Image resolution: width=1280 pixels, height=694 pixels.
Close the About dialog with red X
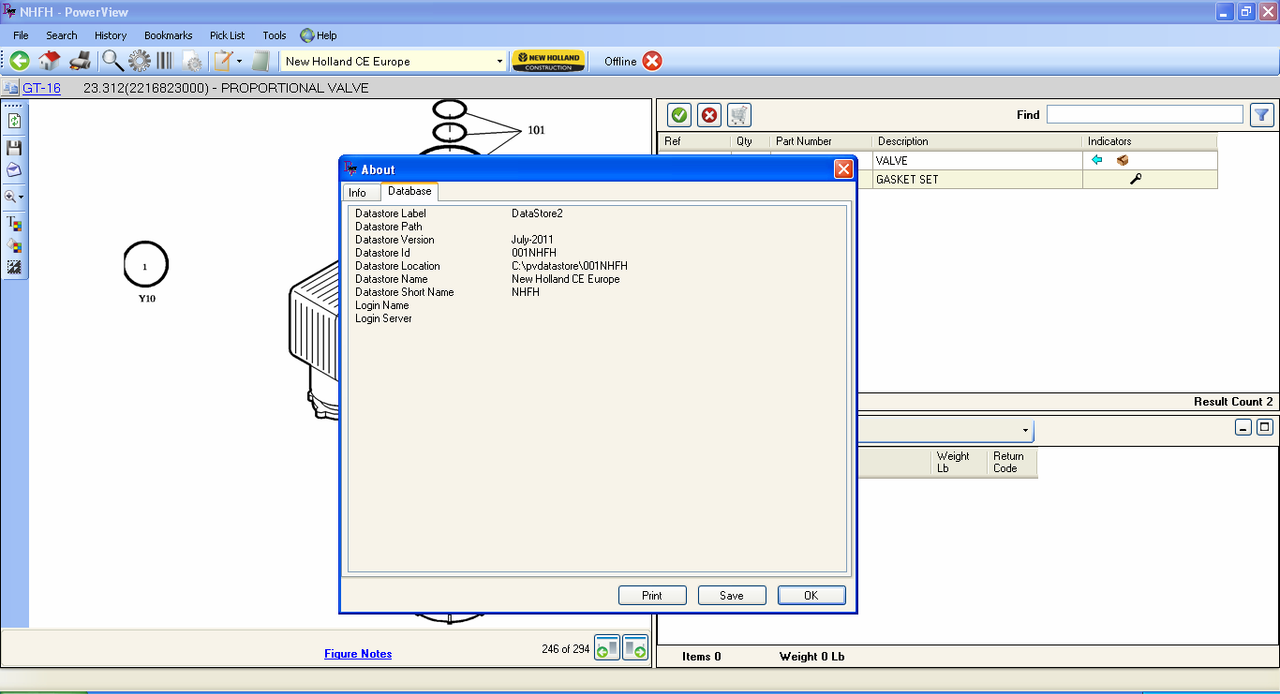tap(843, 169)
